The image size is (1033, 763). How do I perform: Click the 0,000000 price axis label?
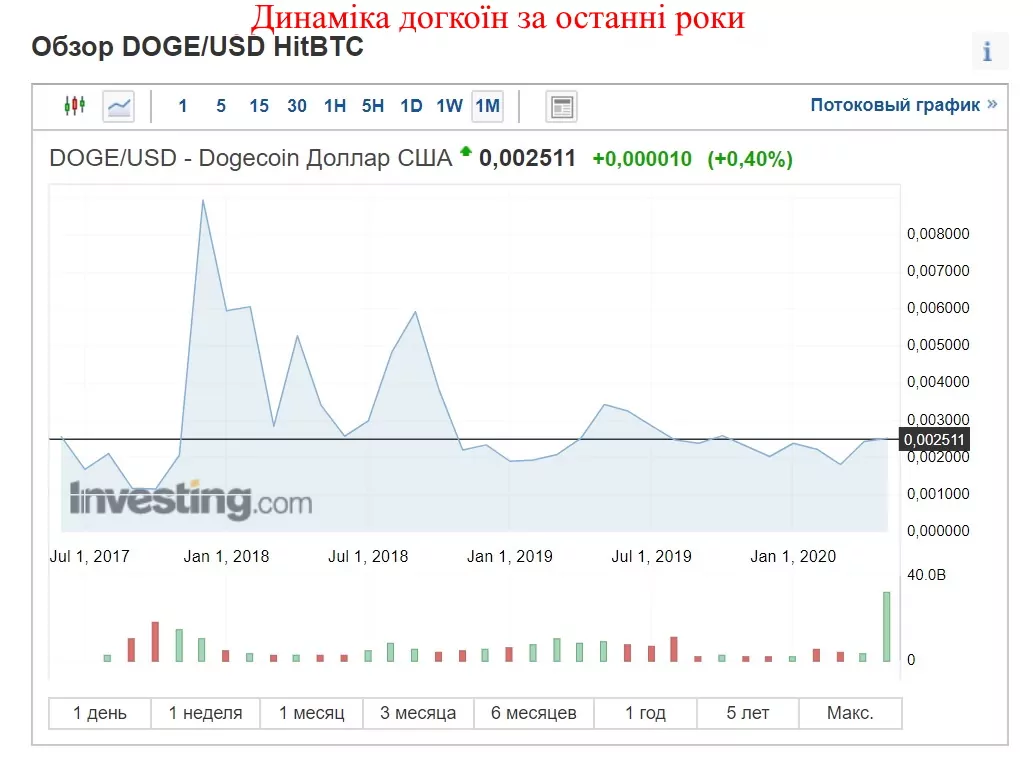[938, 530]
